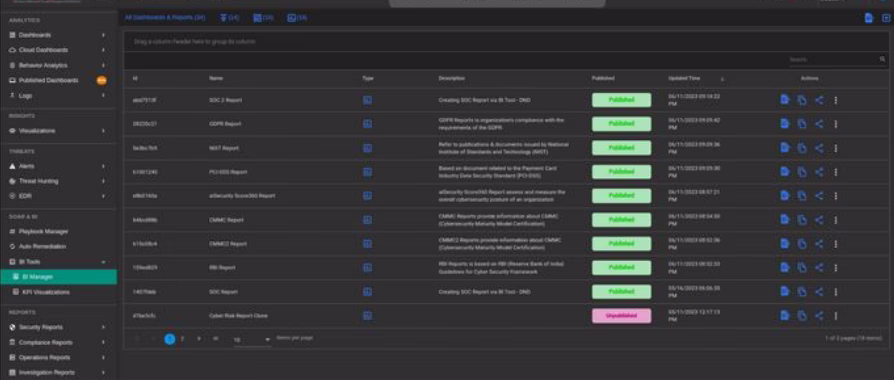894x380 pixels.
Task: Expand Threat Hunting in sidebar
Action: pos(103,181)
